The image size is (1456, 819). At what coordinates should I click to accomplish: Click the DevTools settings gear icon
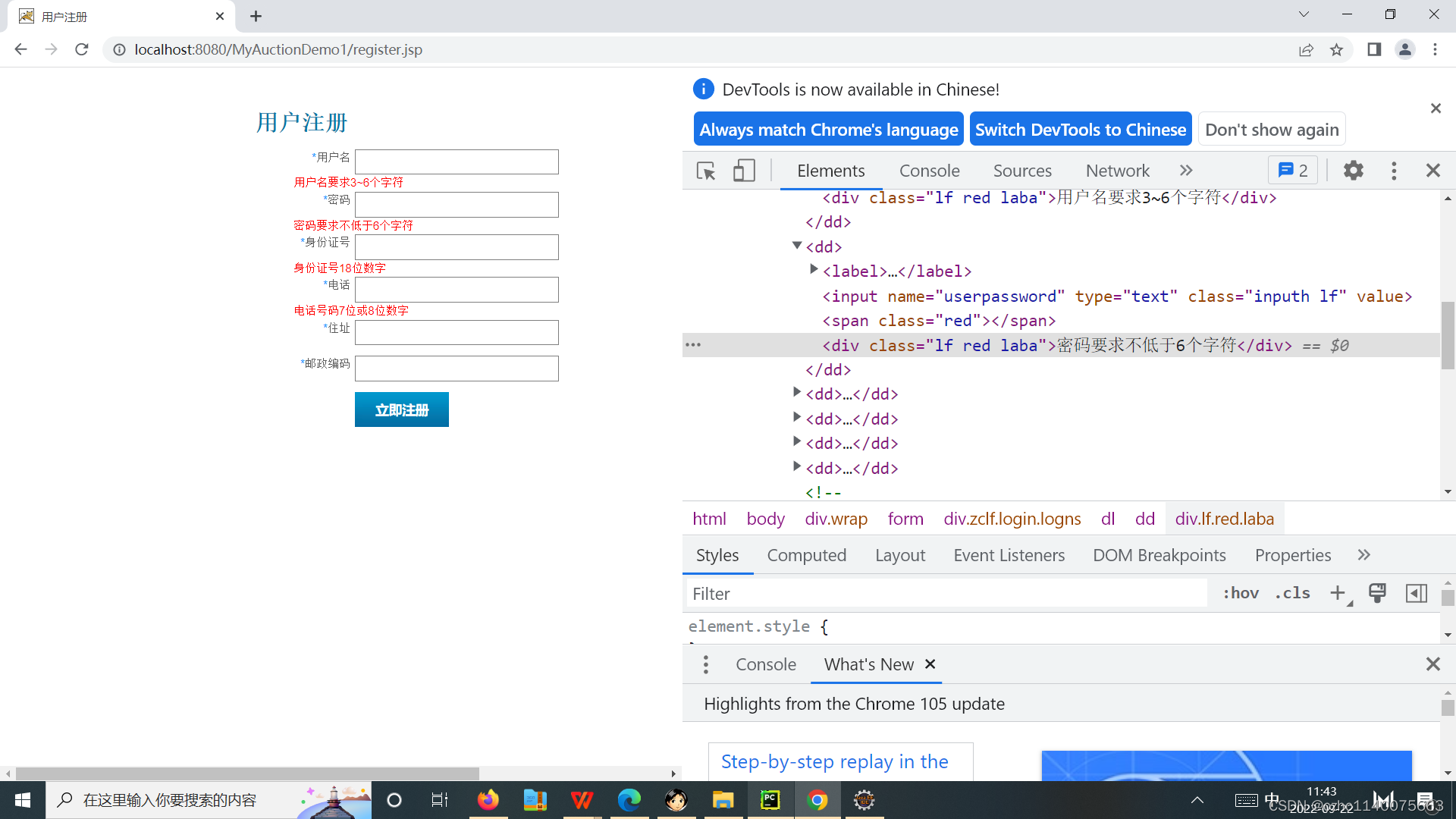point(1353,170)
